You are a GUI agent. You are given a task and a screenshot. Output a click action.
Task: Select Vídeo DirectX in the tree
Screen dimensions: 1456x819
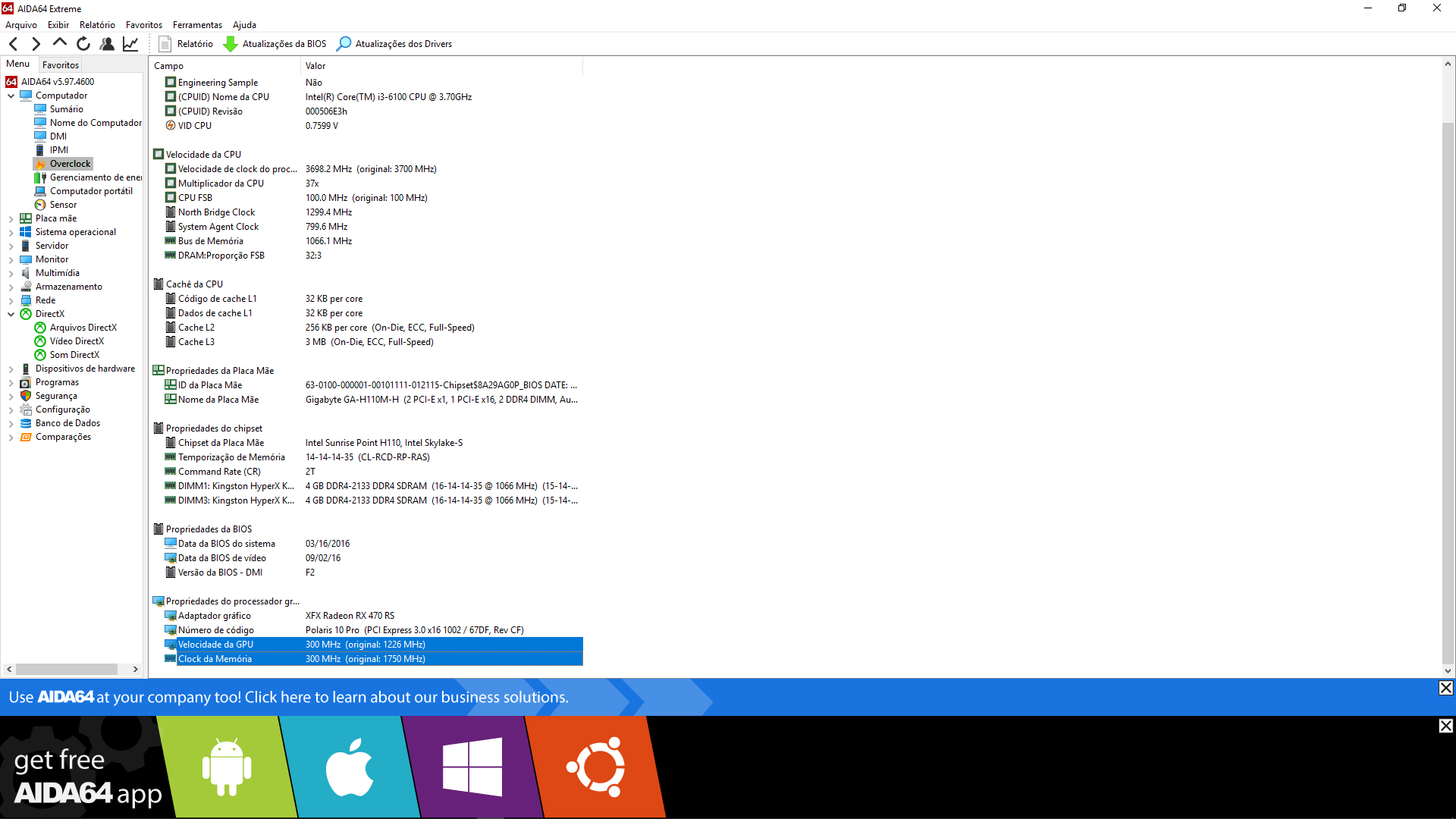click(77, 341)
